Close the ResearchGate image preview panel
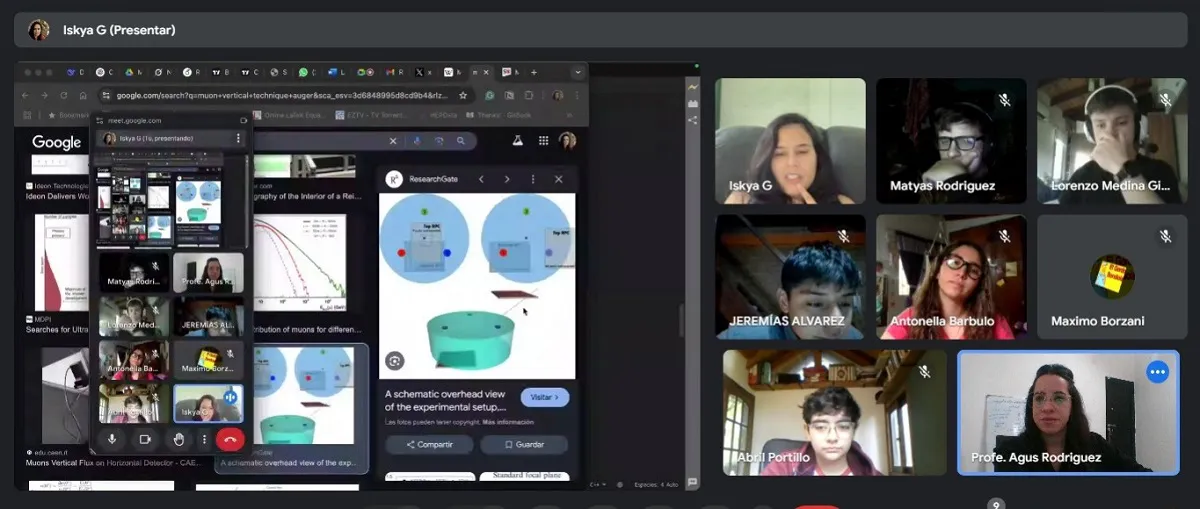This screenshot has height=509, width=1200. 558,179
